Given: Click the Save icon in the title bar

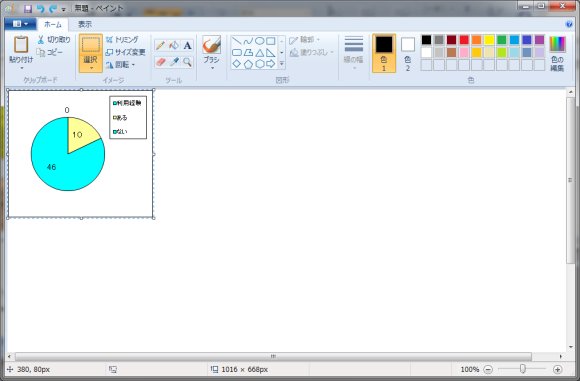Looking at the screenshot, I should tap(28, 9).
